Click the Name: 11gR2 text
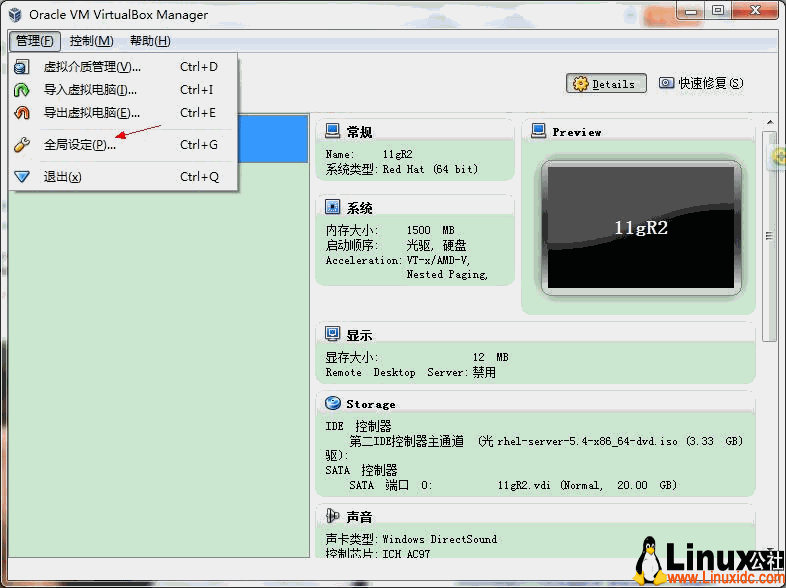 click(369, 154)
